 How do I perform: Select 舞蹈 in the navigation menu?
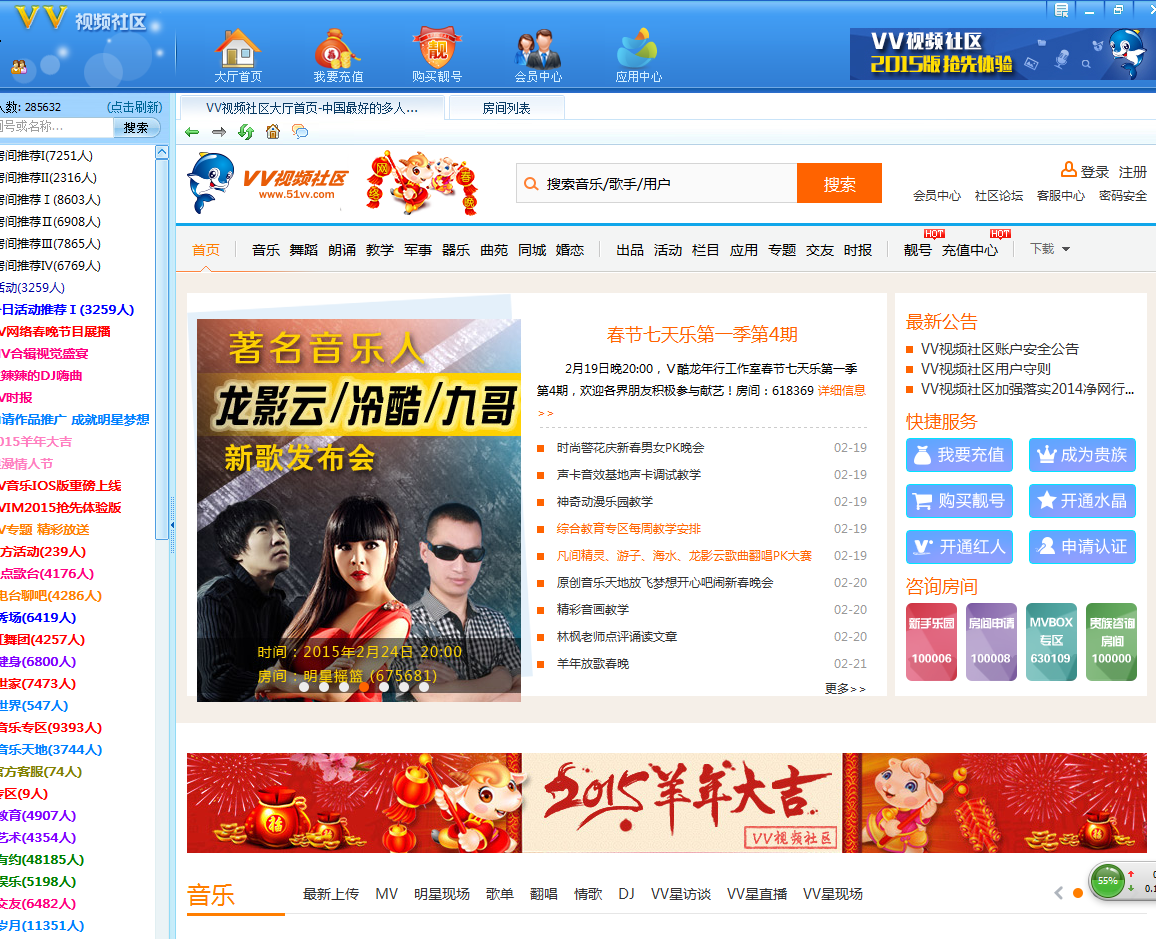pos(304,250)
